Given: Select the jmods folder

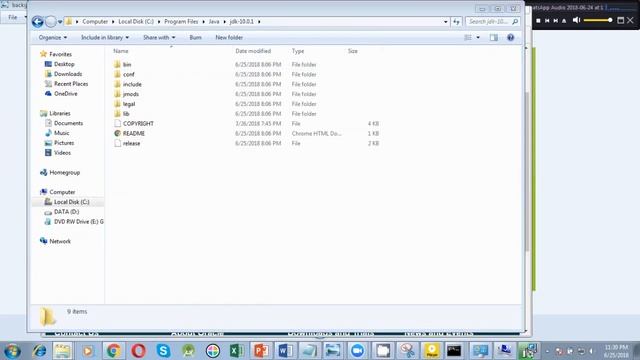Looking at the screenshot, I should 131,94.
